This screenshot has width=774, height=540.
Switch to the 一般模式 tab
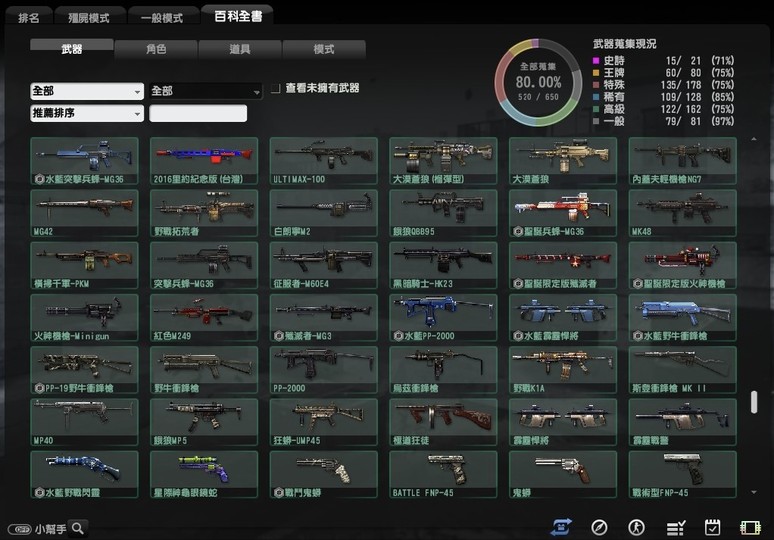click(162, 18)
